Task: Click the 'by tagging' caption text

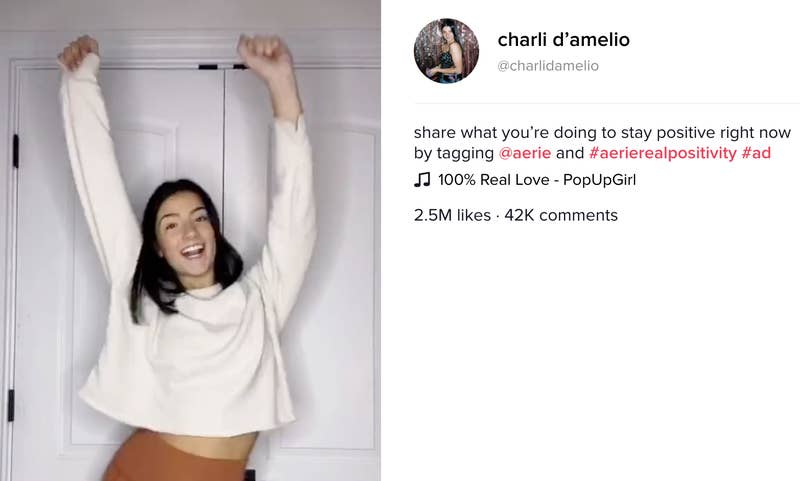Action: [x=454, y=154]
